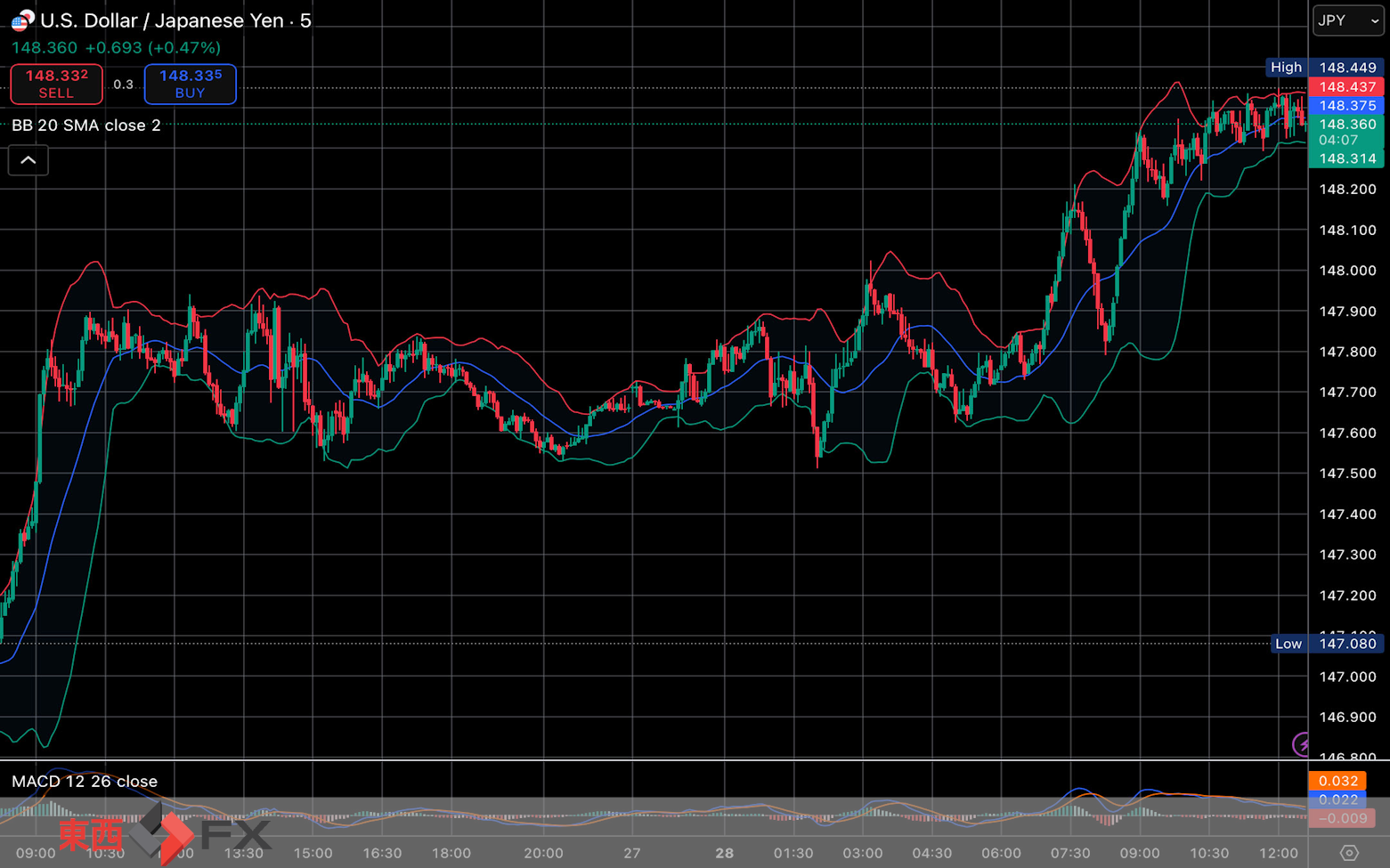Viewport: 1390px width, 868px height.
Task: Click the Low price label tag
Action: click(x=1288, y=644)
